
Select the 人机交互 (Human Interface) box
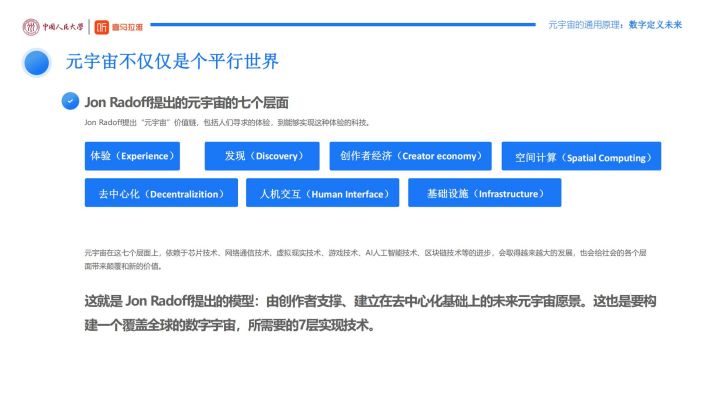[x=322, y=192]
